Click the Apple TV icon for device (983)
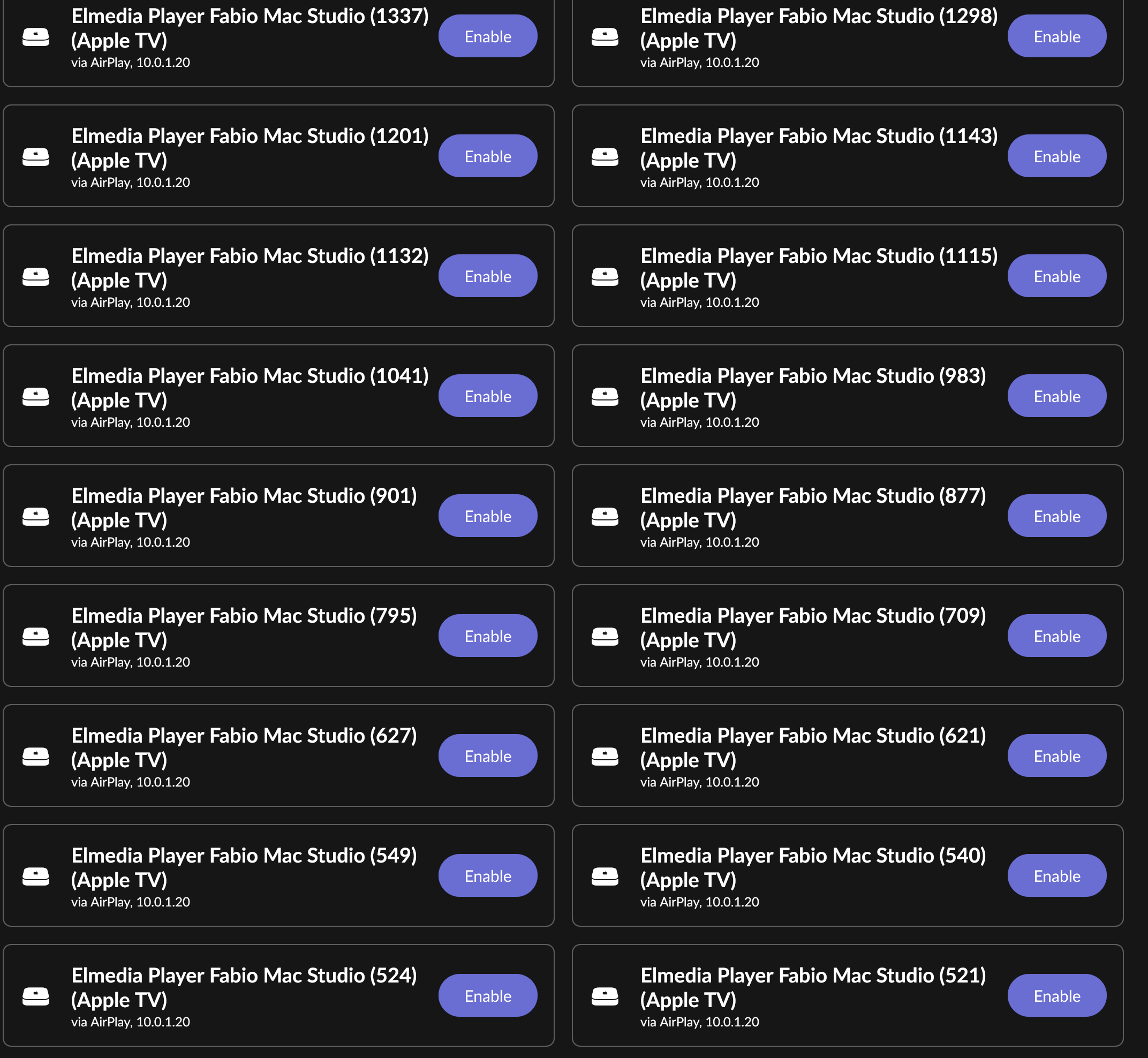 [x=605, y=397]
